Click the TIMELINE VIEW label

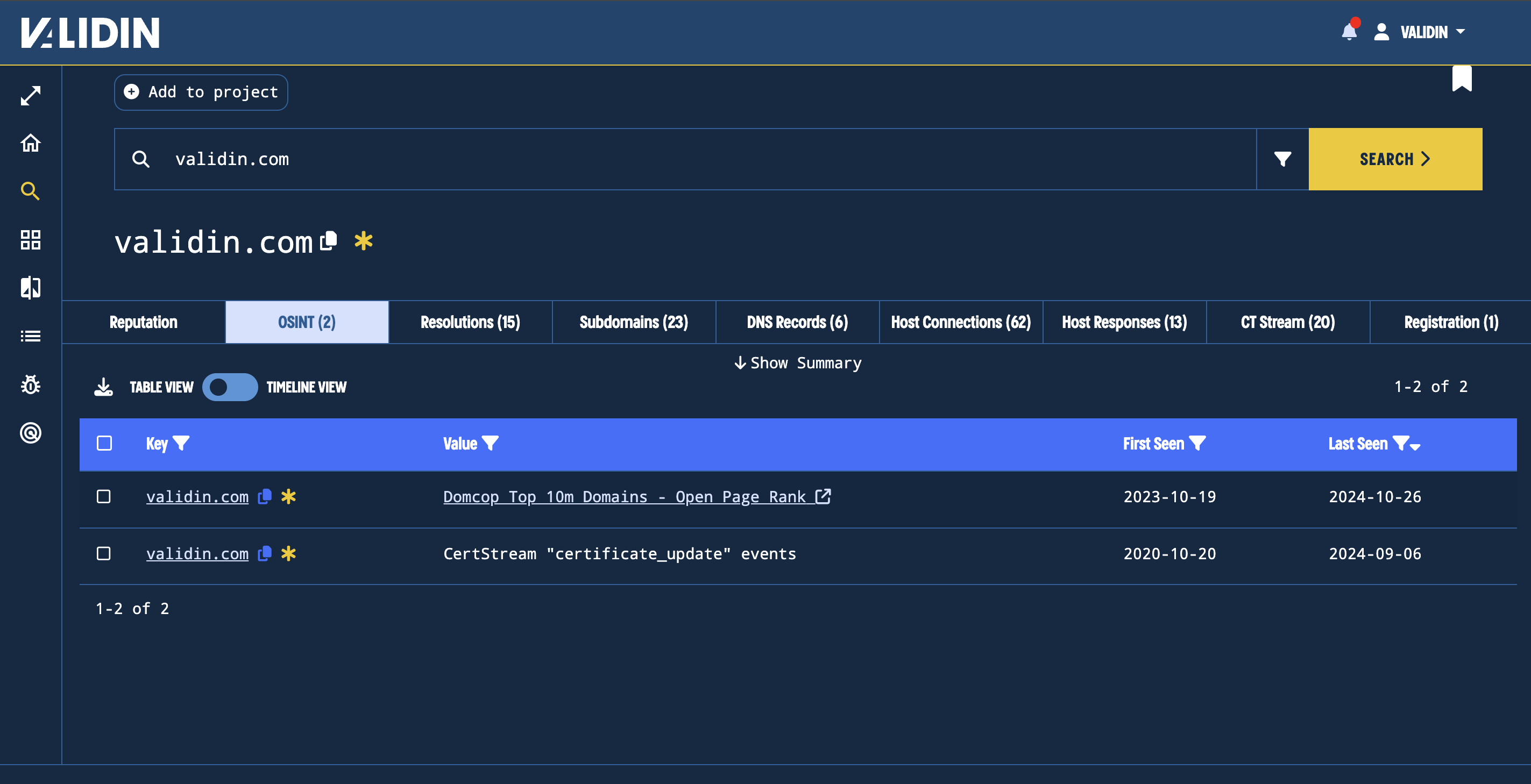coord(306,387)
